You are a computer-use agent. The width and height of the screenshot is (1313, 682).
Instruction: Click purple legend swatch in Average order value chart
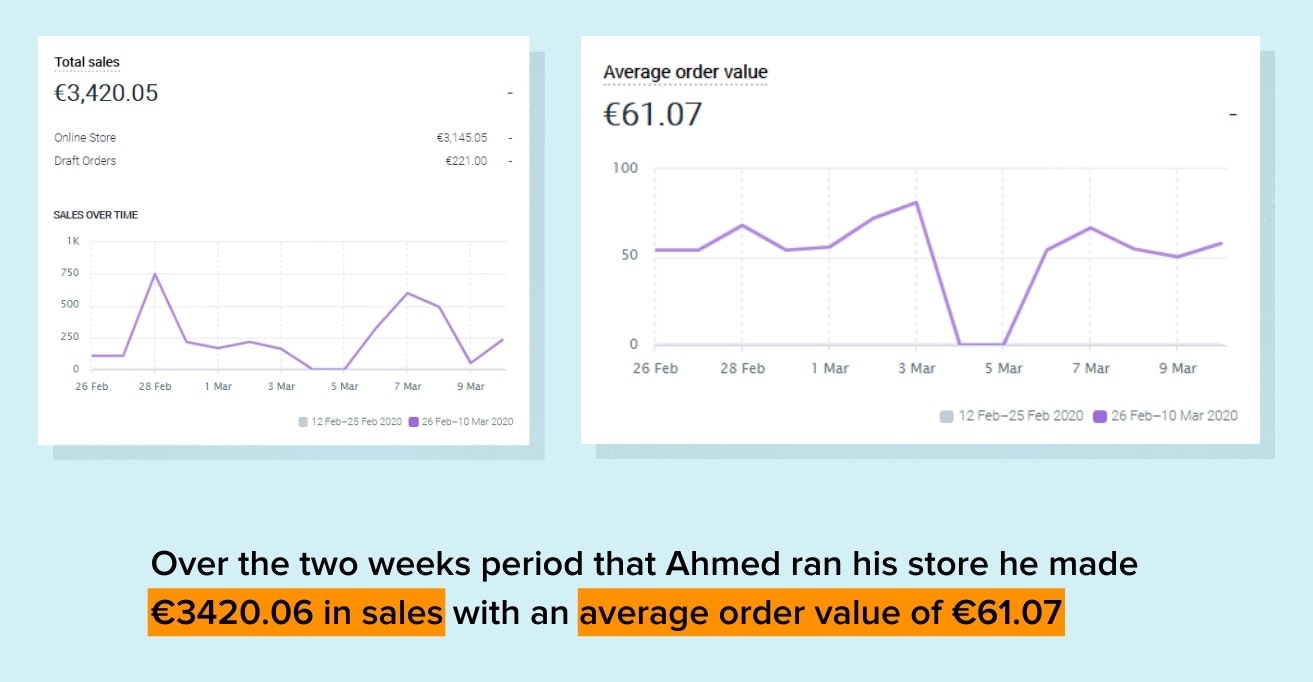(x=1099, y=416)
